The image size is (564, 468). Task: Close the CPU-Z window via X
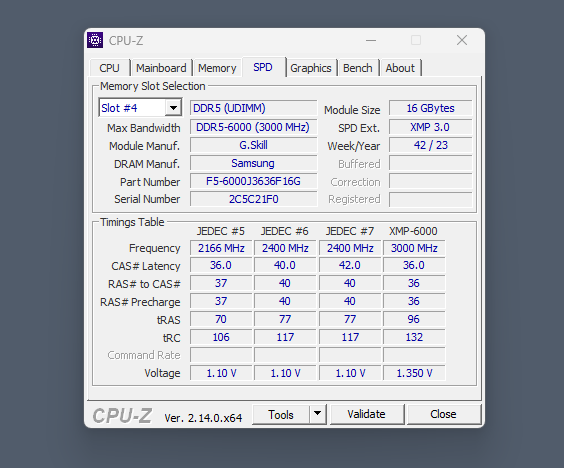462,40
